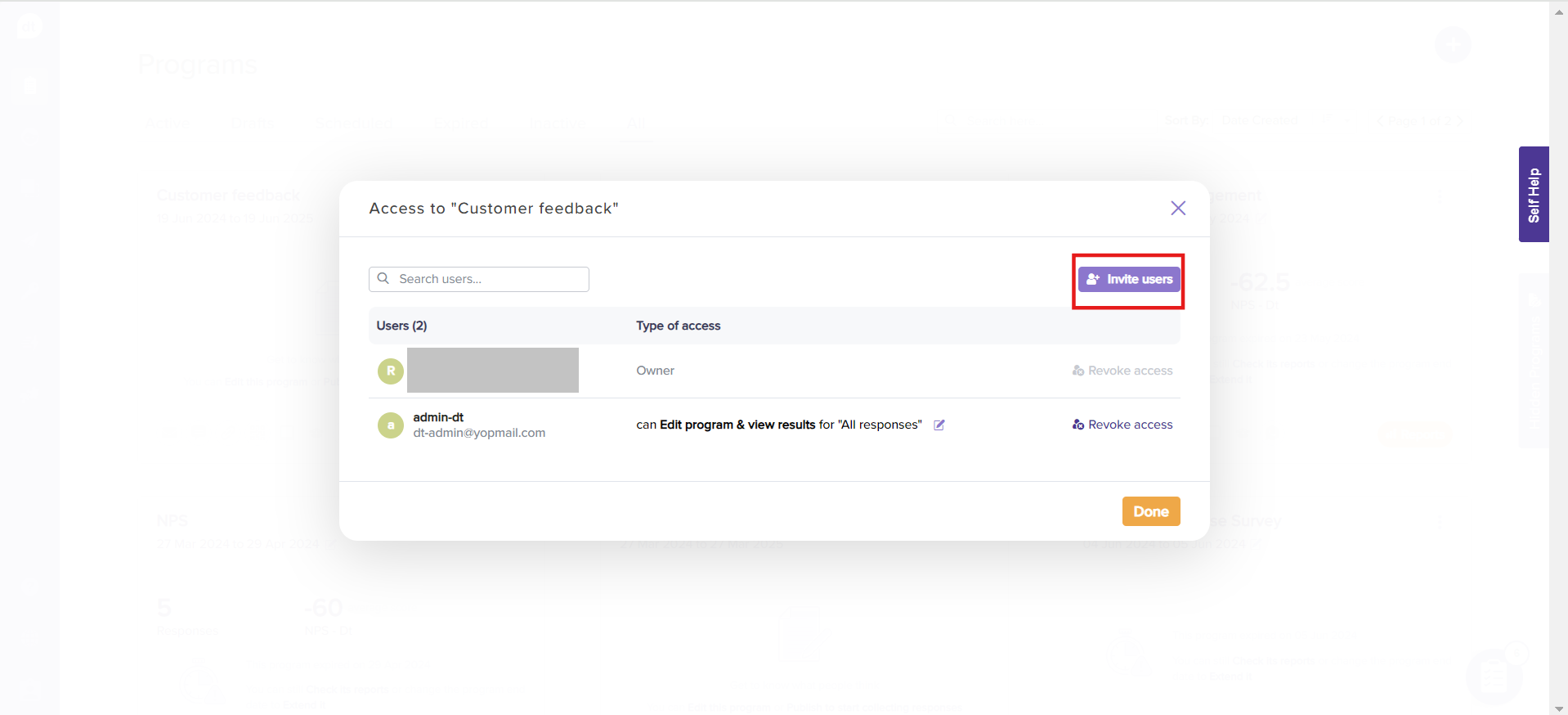Click the owner's Revoke access link
This screenshot has height=715, width=1568.
(x=1122, y=371)
